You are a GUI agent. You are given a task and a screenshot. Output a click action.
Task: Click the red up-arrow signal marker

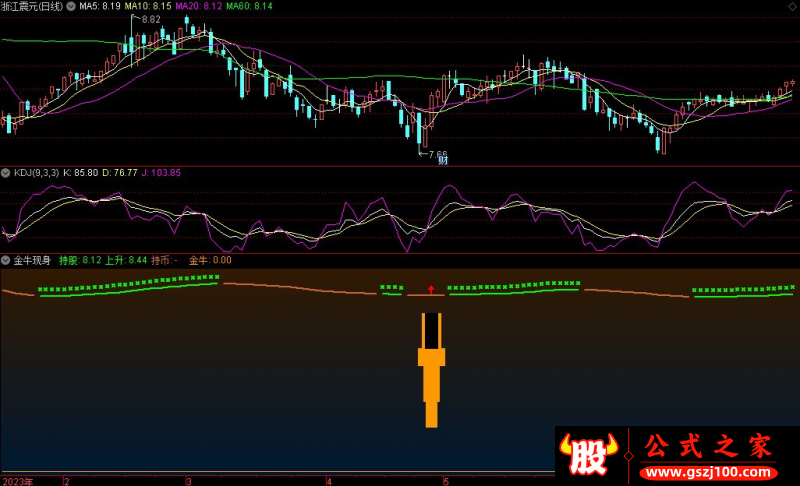(431, 289)
